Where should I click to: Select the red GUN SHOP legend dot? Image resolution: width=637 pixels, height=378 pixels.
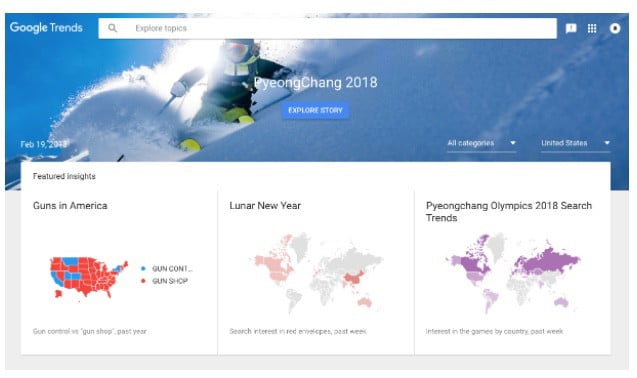[143, 281]
